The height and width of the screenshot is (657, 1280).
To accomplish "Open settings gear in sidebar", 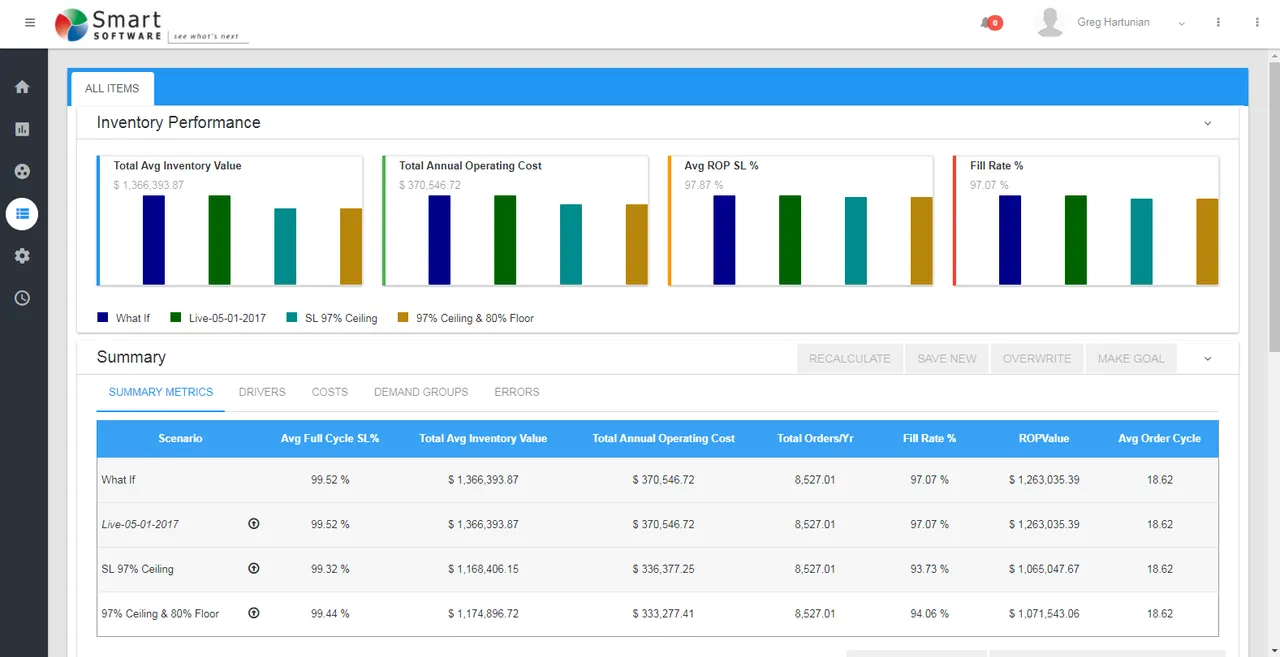I will tap(22, 256).
